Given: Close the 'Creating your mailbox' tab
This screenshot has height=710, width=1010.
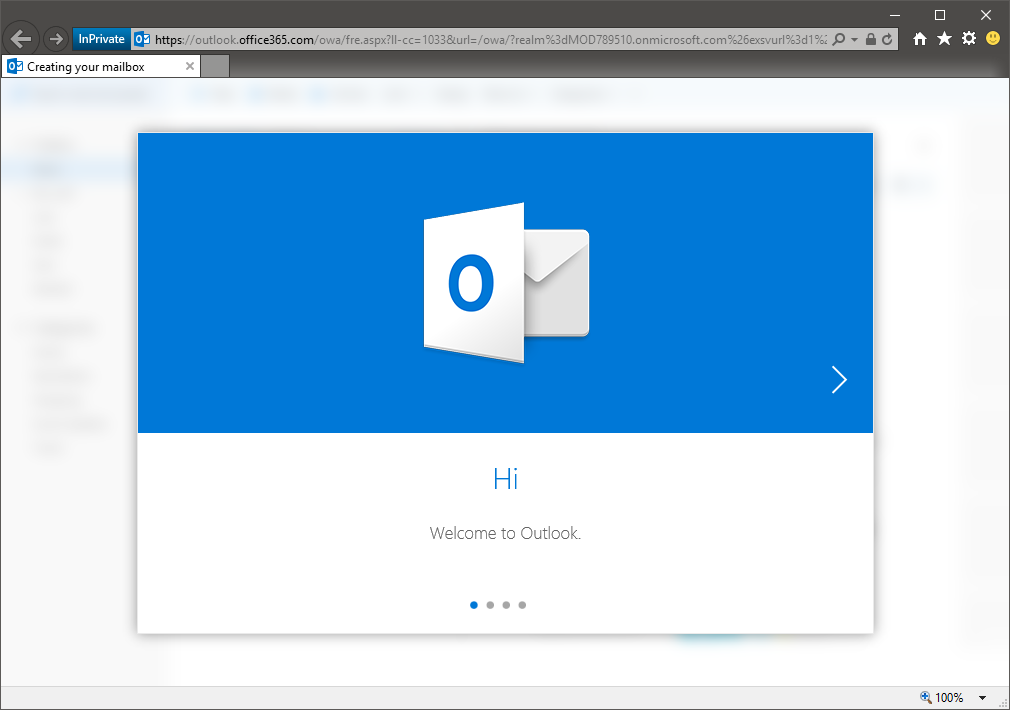Looking at the screenshot, I should tap(190, 67).
